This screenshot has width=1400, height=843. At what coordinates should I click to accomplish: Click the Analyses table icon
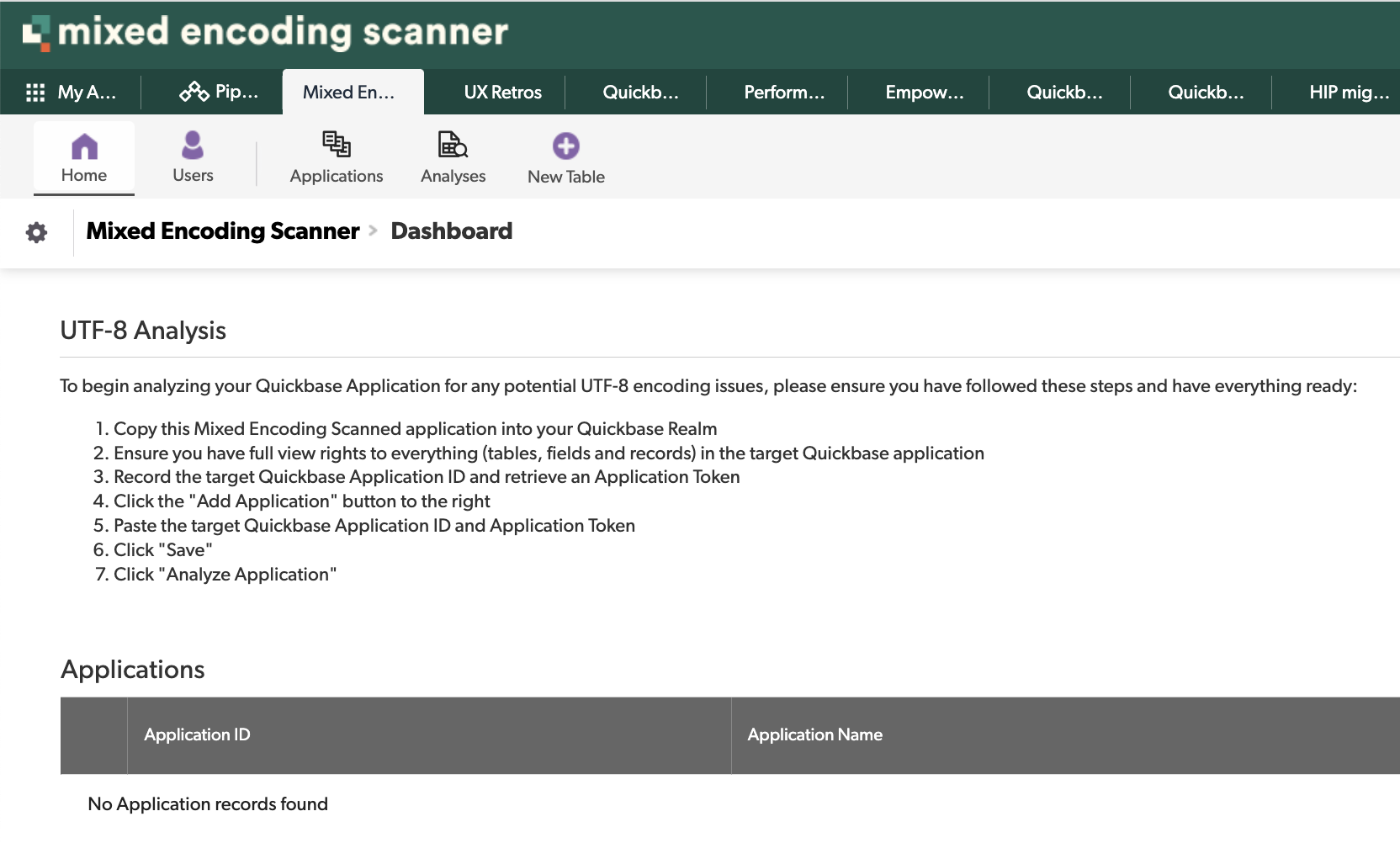point(453,145)
